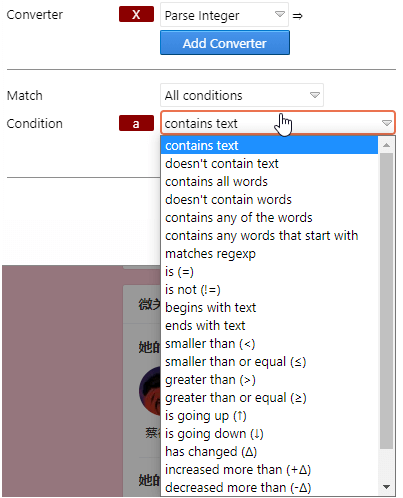Click the scrollbar down arrow in the dropdown list
Screen dimensions: 403x498
coord(387,487)
